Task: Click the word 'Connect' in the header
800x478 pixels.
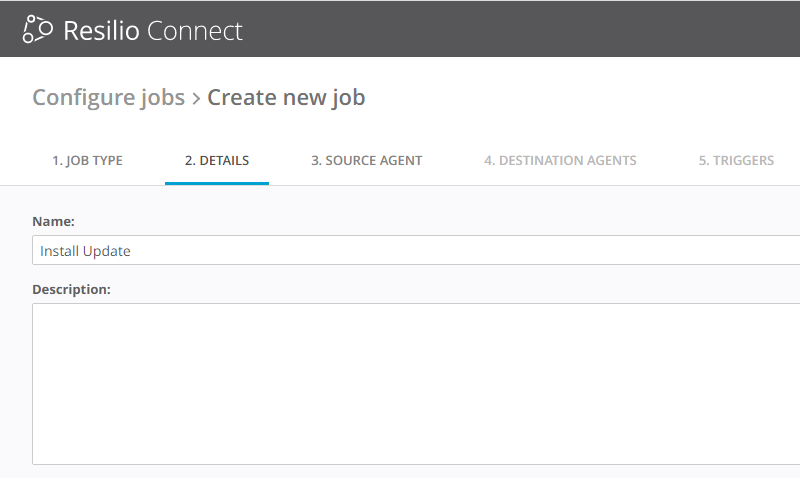Action: point(195,30)
